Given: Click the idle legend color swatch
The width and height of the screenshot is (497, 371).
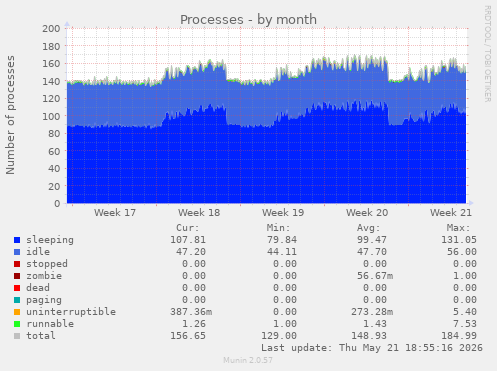Looking at the screenshot, I should pyautogui.click(x=17, y=252).
